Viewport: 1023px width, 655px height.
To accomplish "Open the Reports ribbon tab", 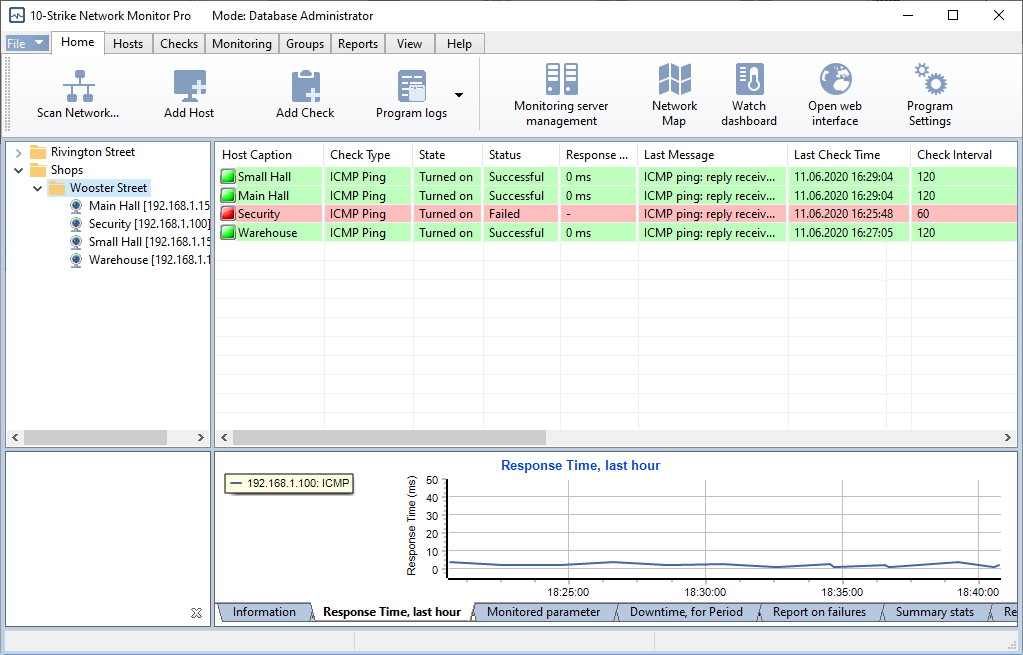I will (x=358, y=44).
